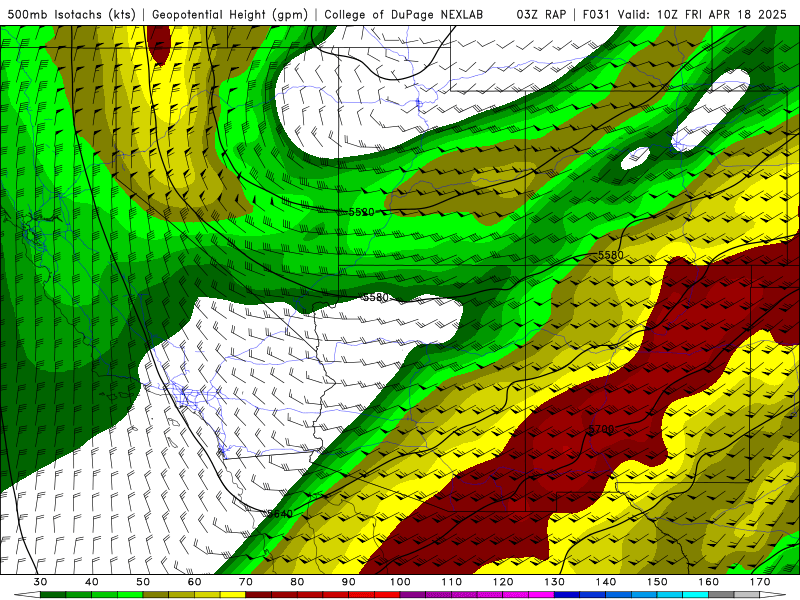The width and height of the screenshot is (800, 600).
Task: Choose the bright yellow 65-70 kt swatch
Action: coord(233,595)
